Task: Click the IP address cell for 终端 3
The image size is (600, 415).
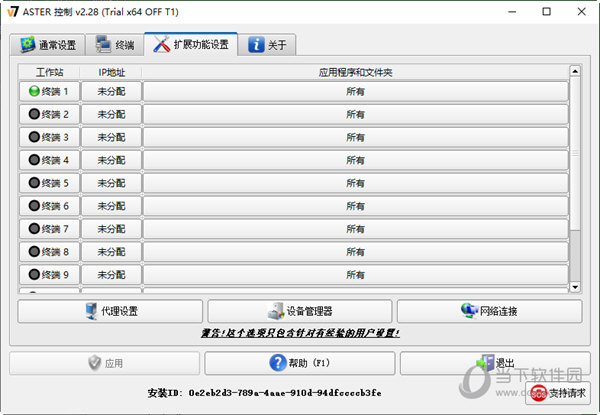Action: (110, 137)
